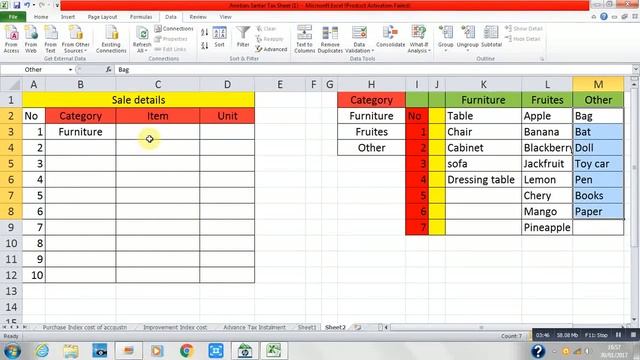Open the From Other Sources menu

[76, 39]
